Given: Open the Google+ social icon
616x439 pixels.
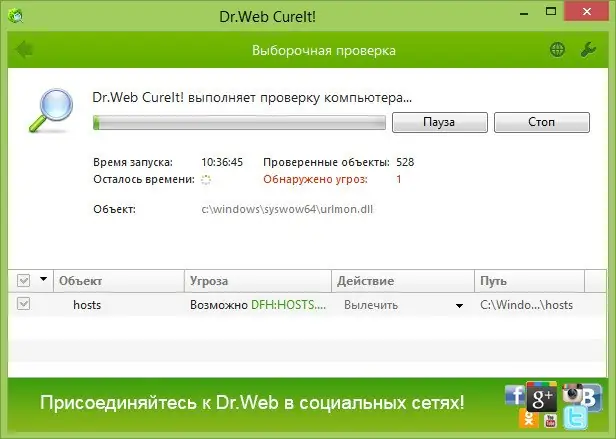Looking at the screenshot, I should coord(542,397).
